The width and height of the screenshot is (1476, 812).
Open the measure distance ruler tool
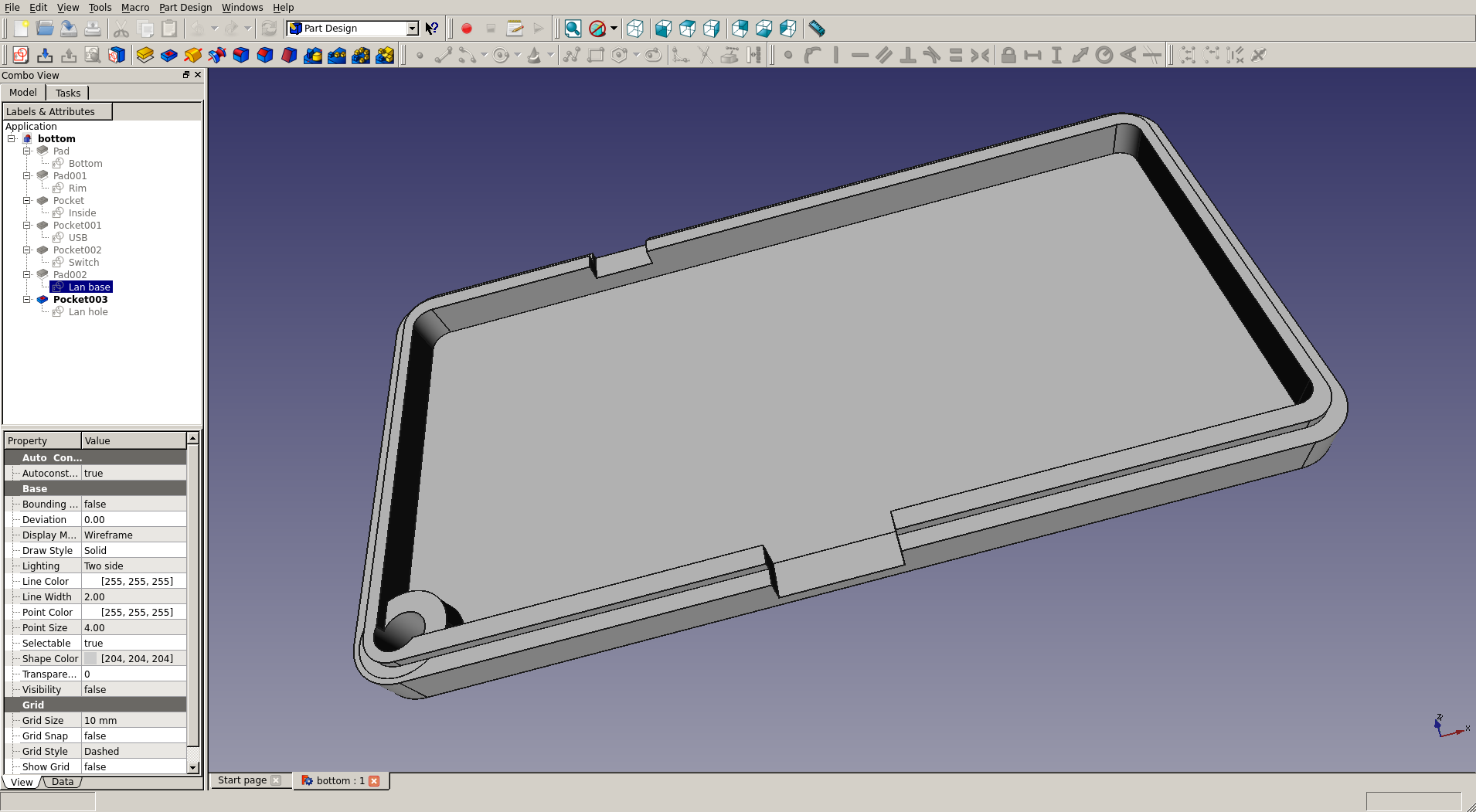817,29
